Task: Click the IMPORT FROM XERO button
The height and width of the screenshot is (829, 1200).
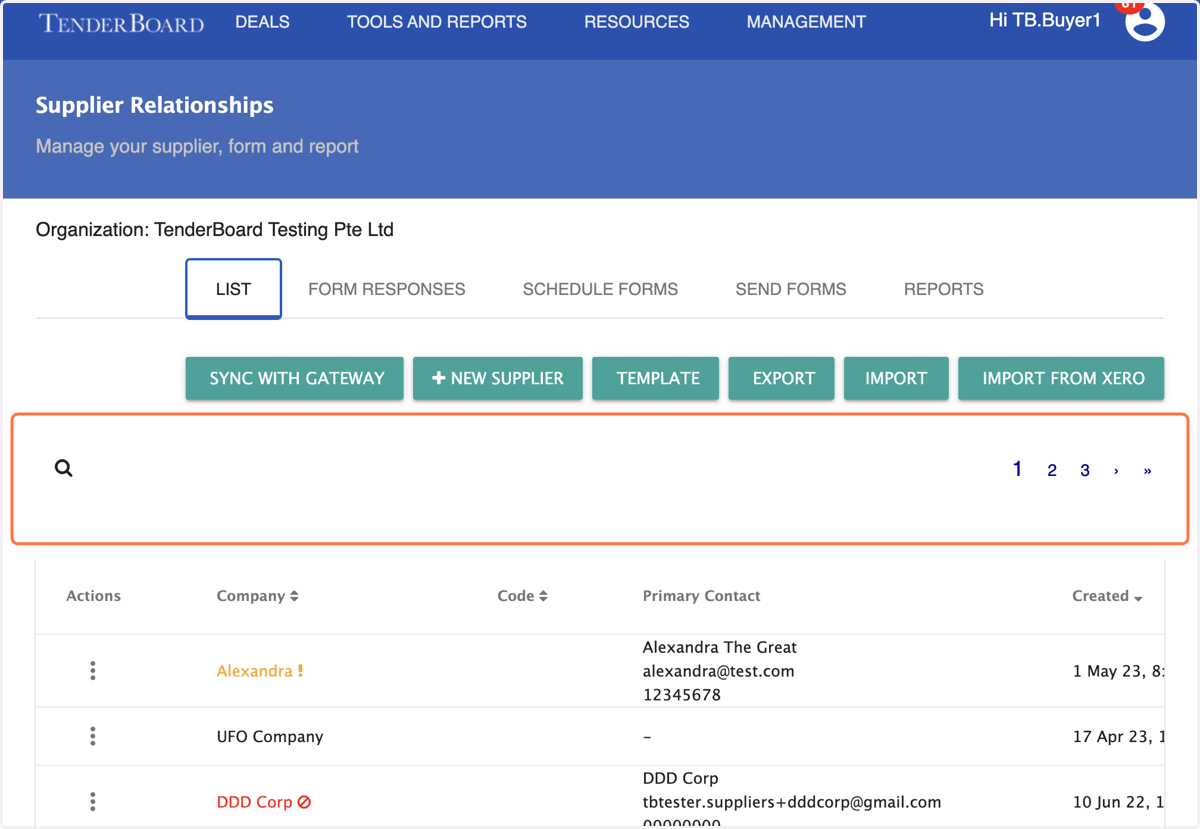Action: [1061, 378]
